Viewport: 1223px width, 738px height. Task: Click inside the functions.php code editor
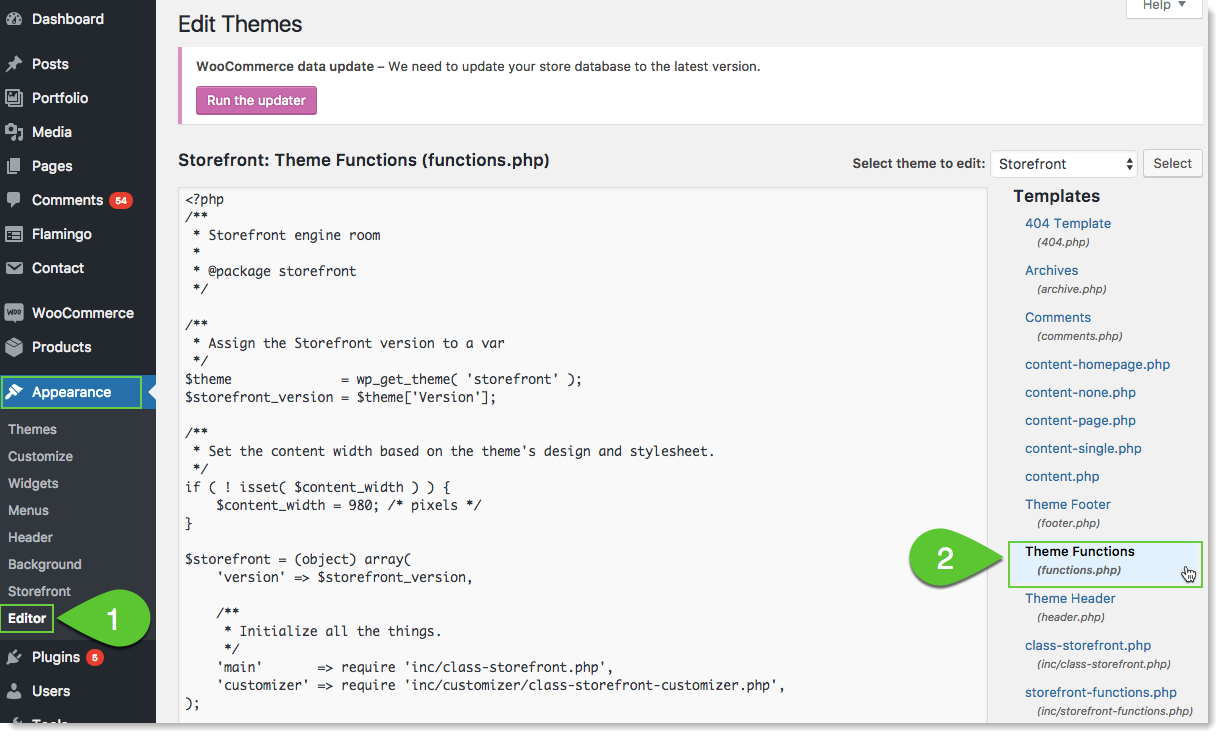(582, 455)
